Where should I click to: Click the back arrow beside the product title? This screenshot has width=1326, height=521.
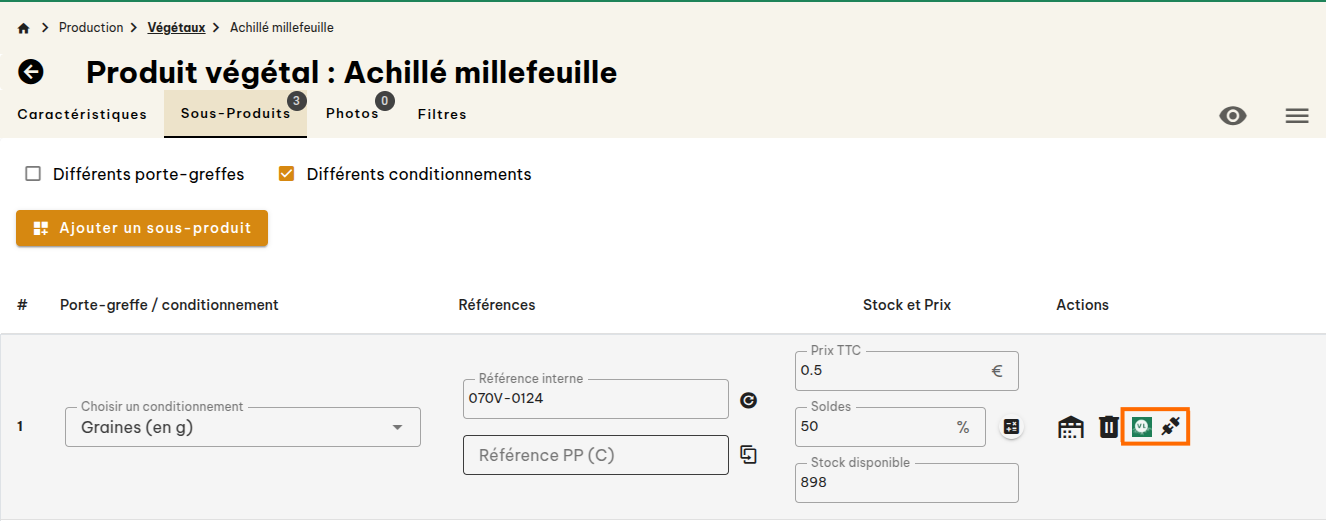[x=31, y=72]
